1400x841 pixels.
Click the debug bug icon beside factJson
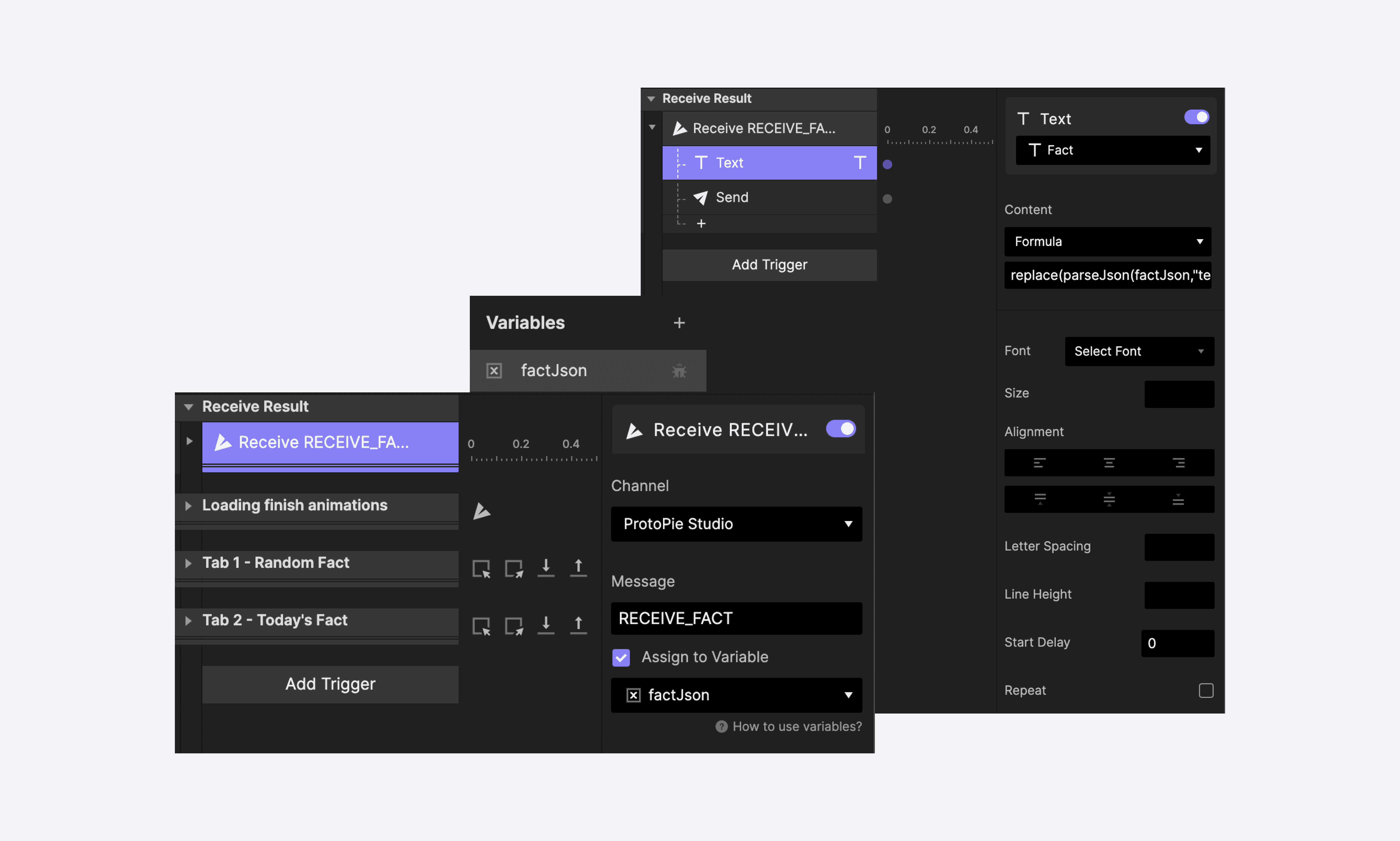(679, 371)
